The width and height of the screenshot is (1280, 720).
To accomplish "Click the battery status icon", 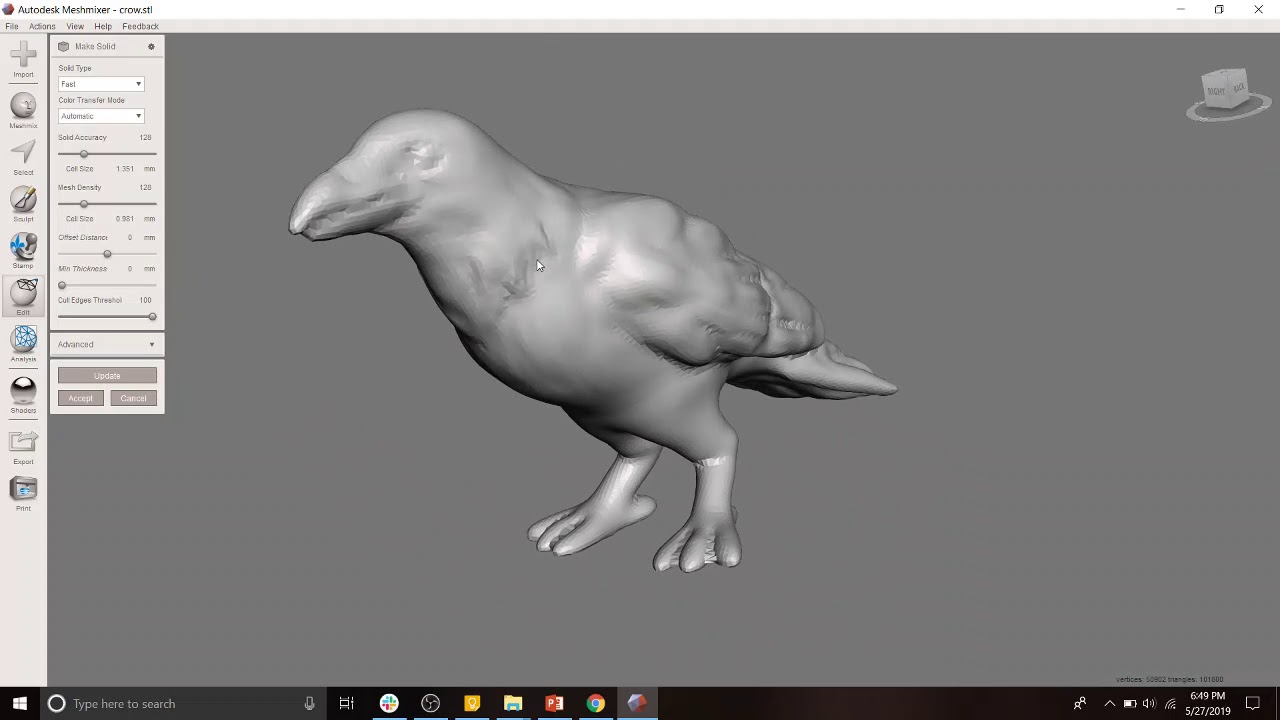I will pyautogui.click(x=1130, y=704).
